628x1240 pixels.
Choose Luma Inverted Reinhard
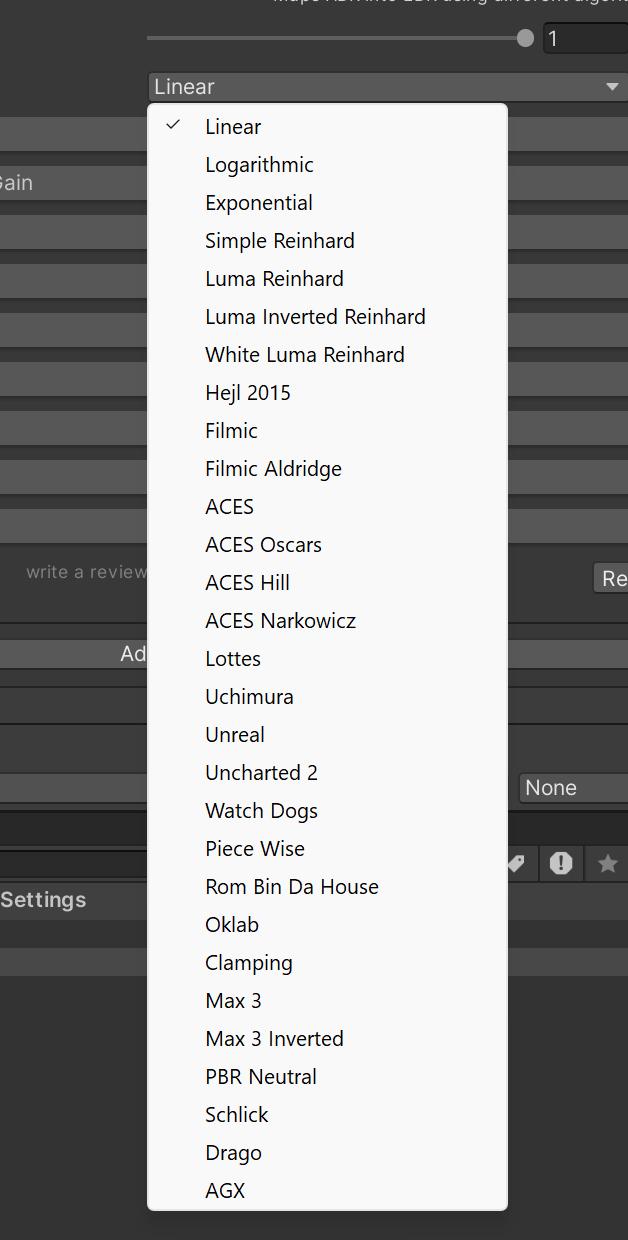click(x=315, y=317)
